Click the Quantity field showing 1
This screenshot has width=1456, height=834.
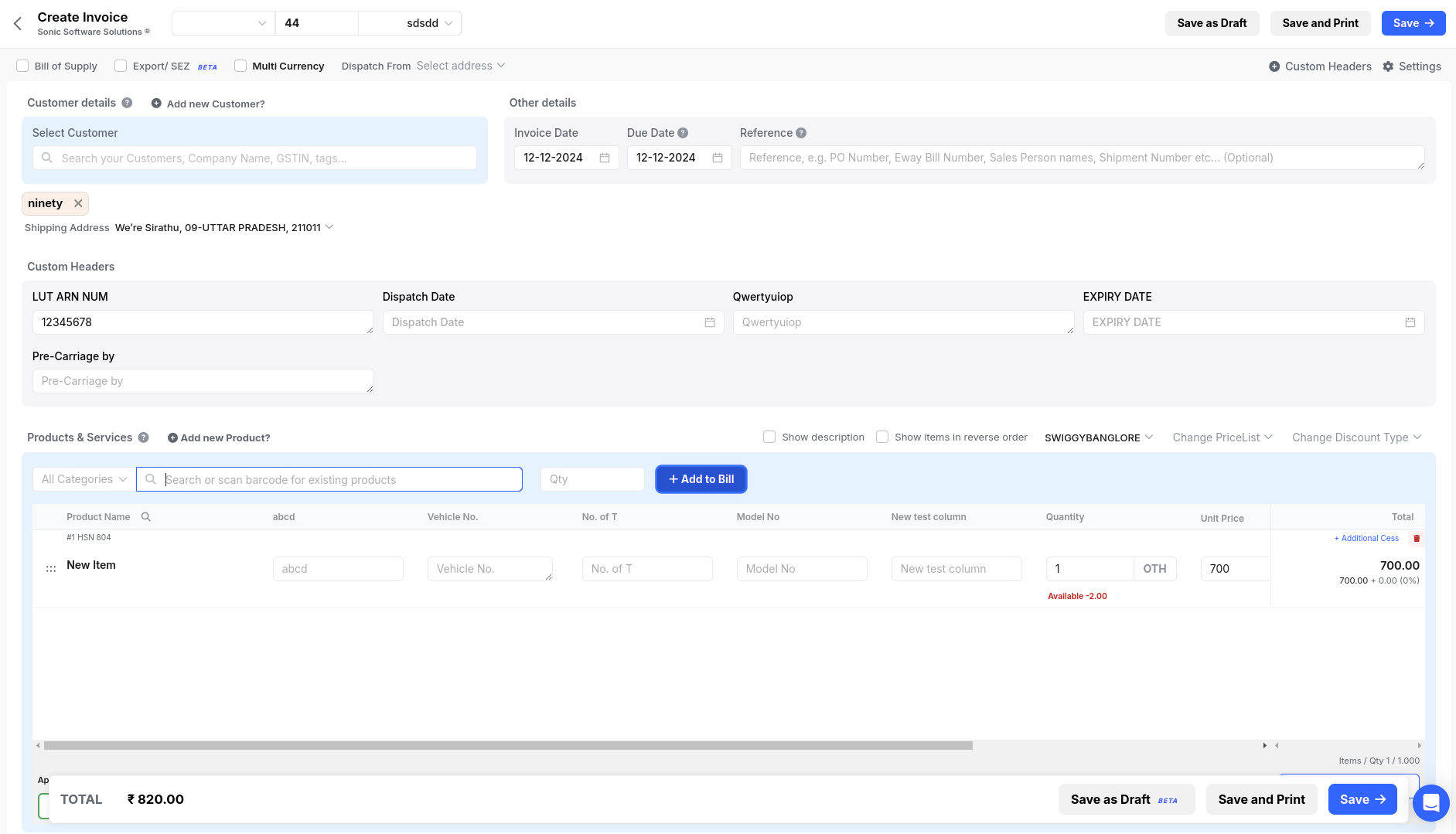[x=1089, y=569]
